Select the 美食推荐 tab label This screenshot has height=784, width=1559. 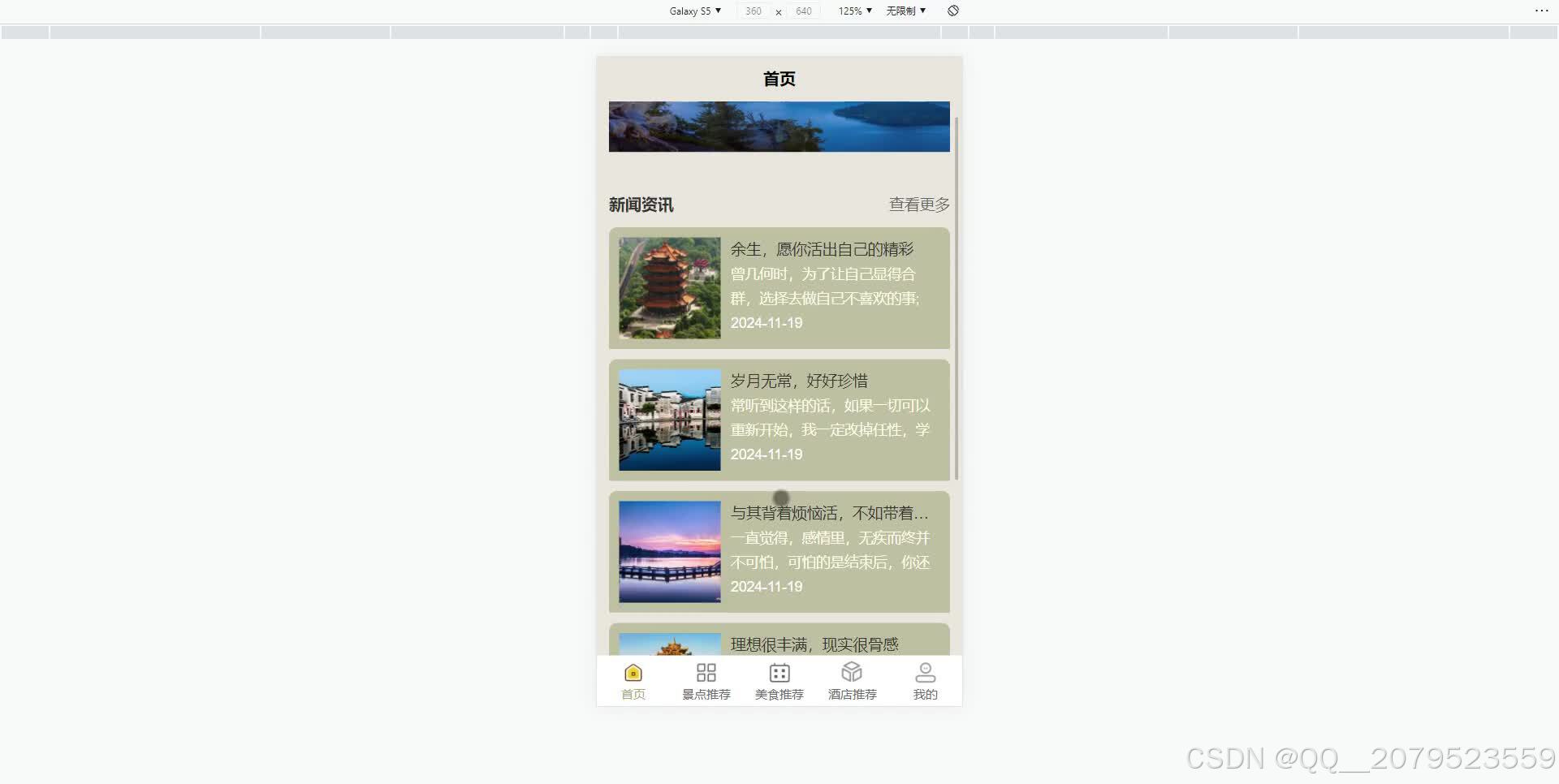(x=779, y=695)
